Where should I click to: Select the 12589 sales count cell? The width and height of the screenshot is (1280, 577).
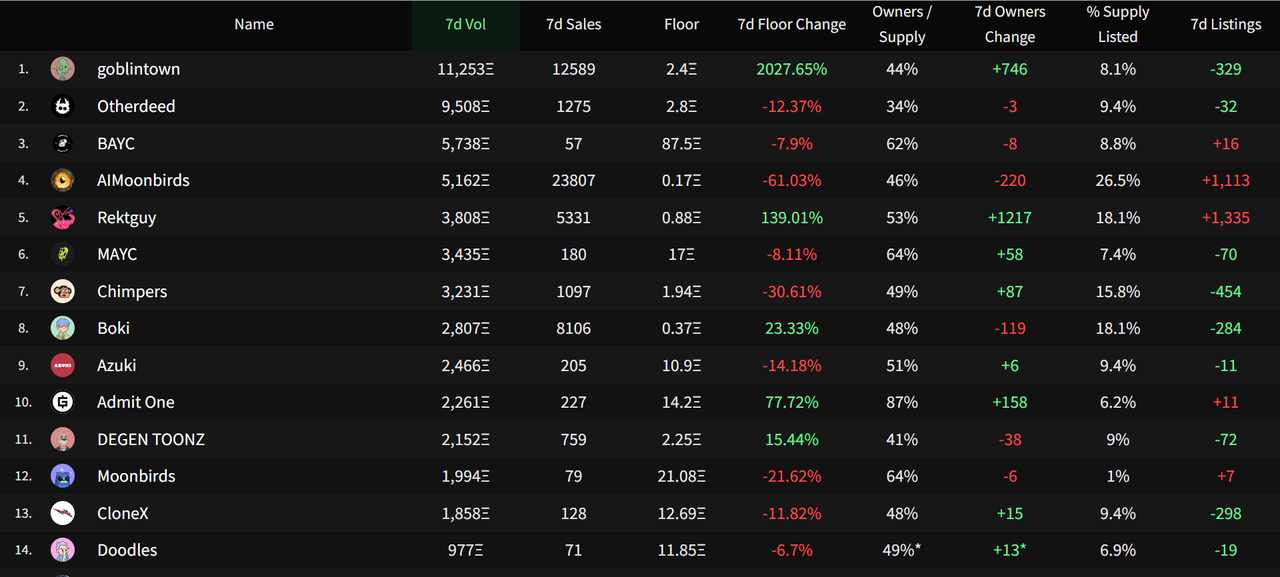pos(574,69)
